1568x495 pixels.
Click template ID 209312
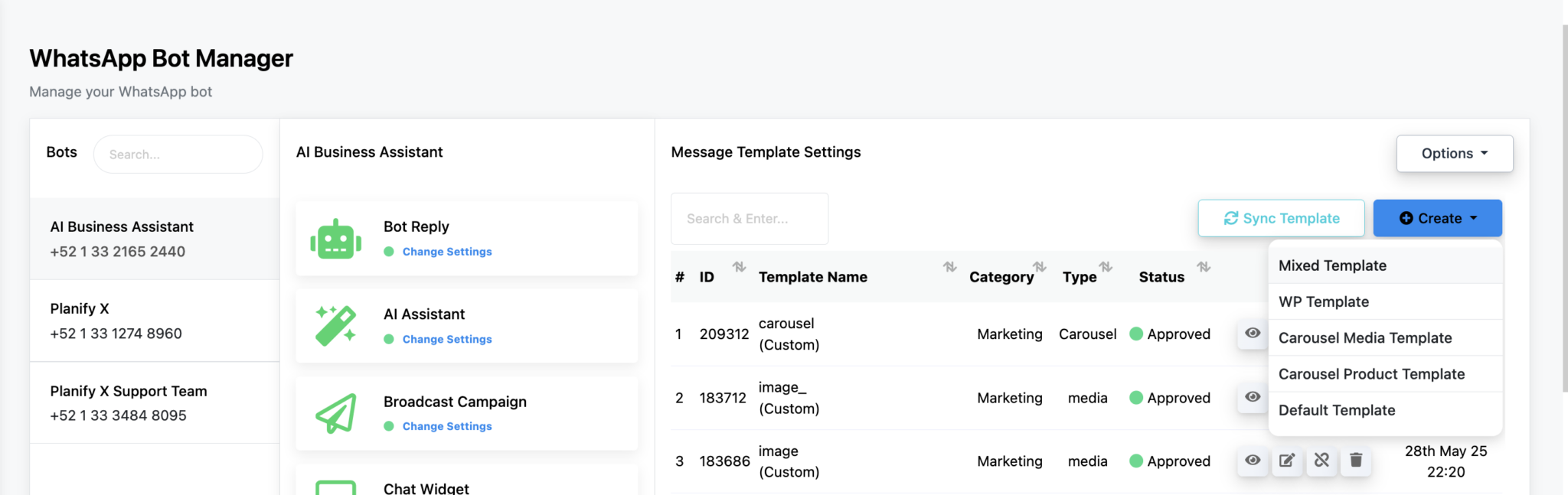[x=724, y=334]
